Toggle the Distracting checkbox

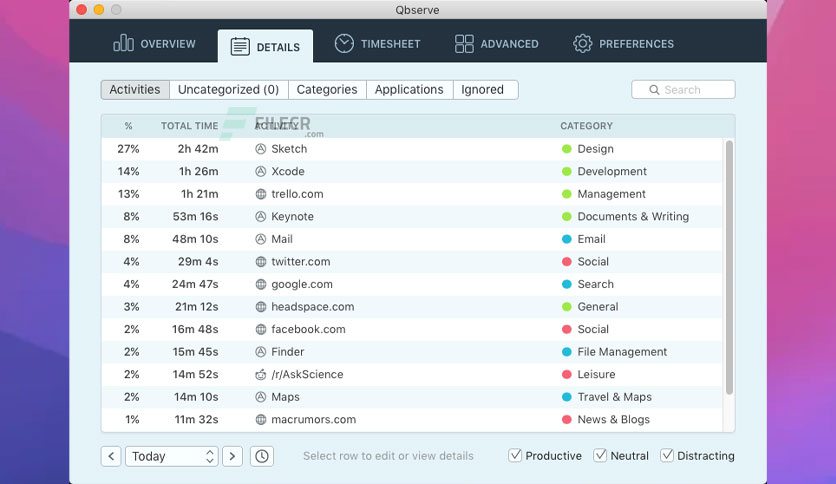pyautogui.click(x=666, y=455)
